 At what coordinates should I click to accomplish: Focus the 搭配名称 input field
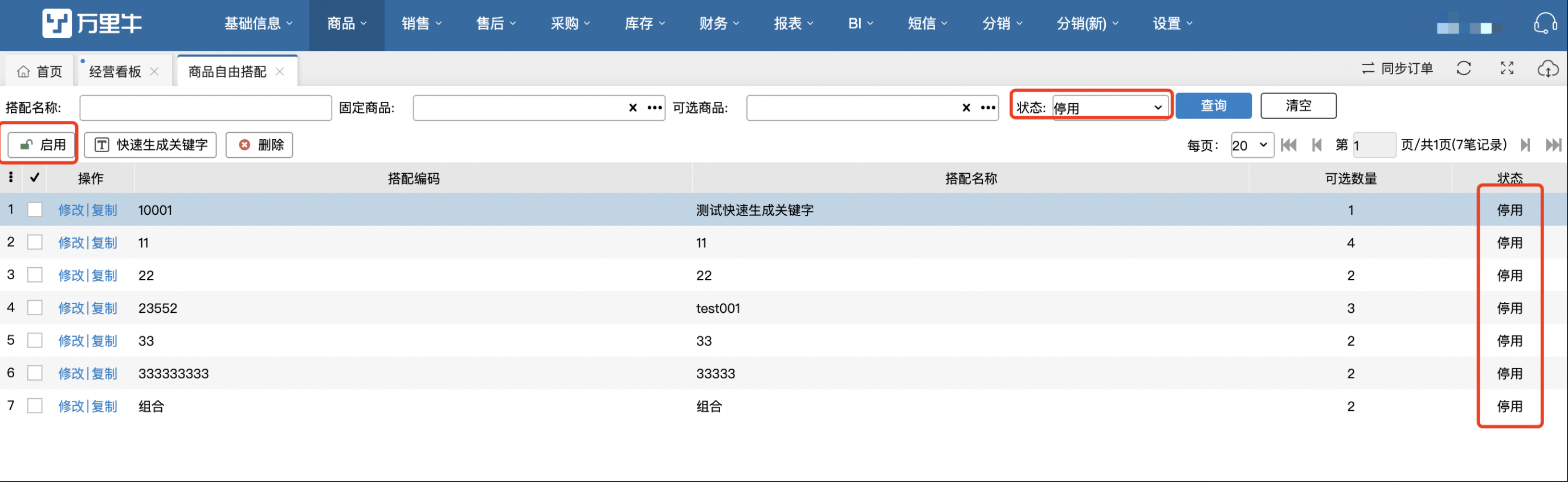pos(206,108)
